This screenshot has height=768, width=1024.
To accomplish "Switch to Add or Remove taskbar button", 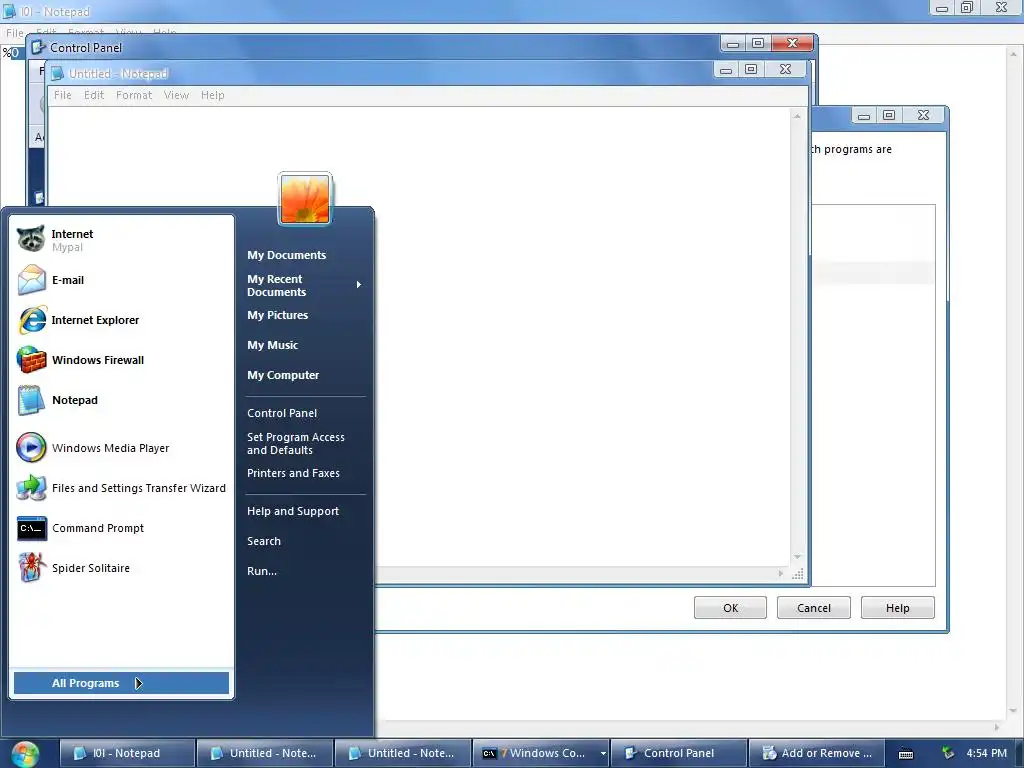I will [x=816, y=753].
